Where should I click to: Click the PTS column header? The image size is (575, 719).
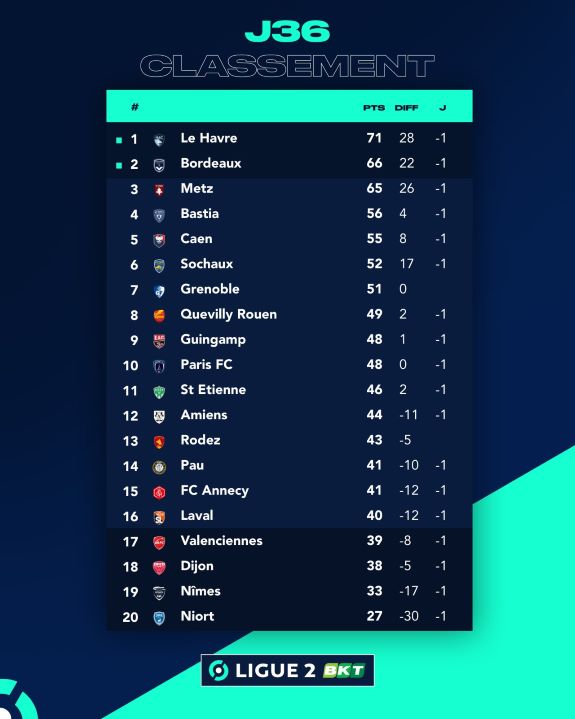click(374, 108)
